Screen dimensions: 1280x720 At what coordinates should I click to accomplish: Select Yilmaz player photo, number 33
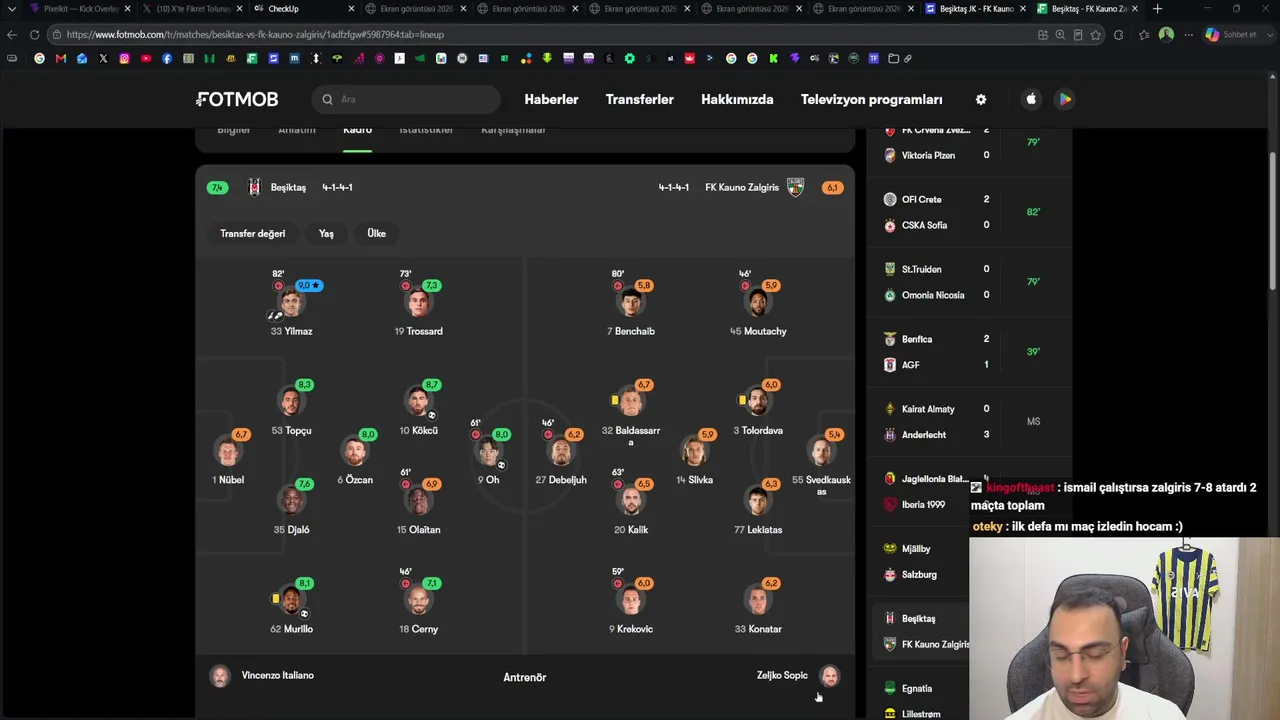pyautogui.click(x=291, y=301)
